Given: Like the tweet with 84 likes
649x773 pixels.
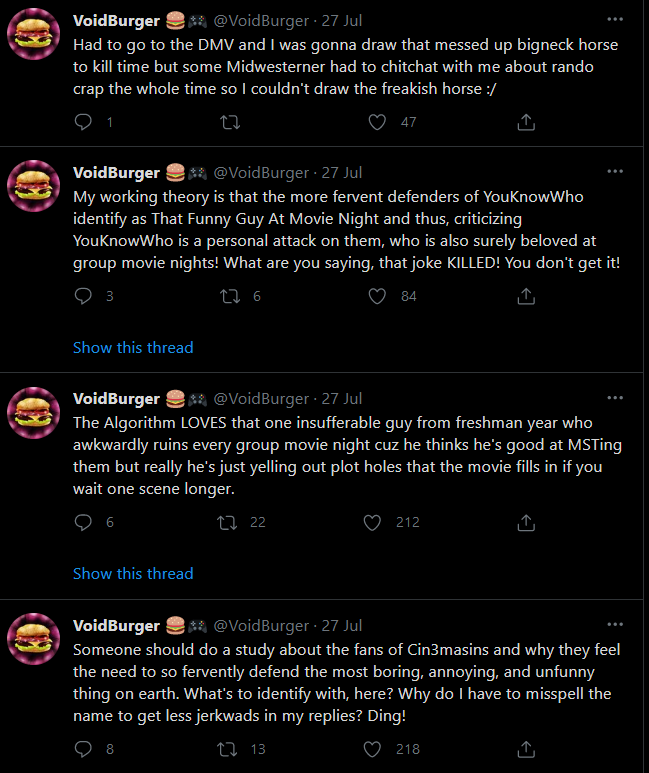Looking at the screenshot, I should (x=377, y=296).
